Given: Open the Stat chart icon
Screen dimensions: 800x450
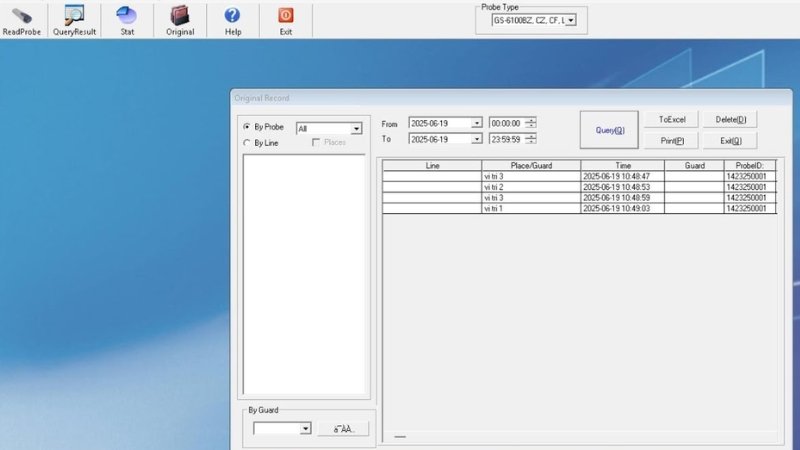Looking at the screenshot, I should 127,16.
